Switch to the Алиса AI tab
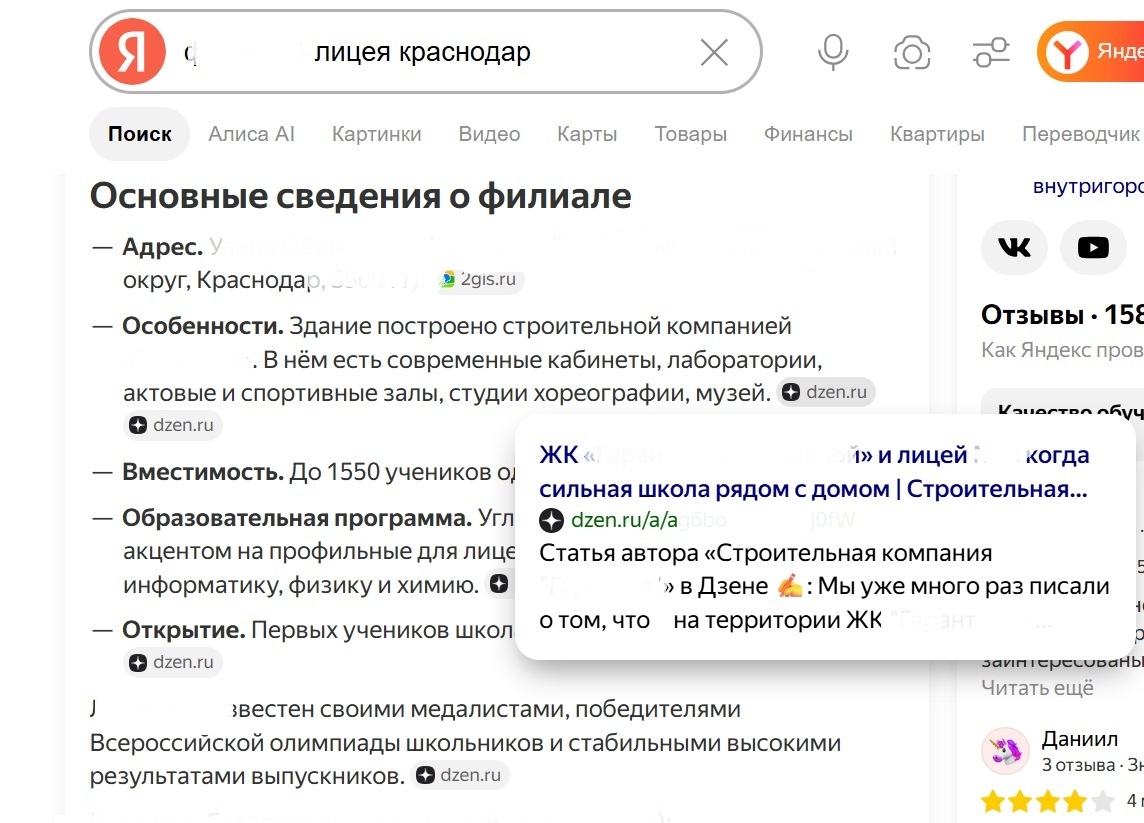The width and height of the screenshot is (1144, 823). click(x=252, y=134)
